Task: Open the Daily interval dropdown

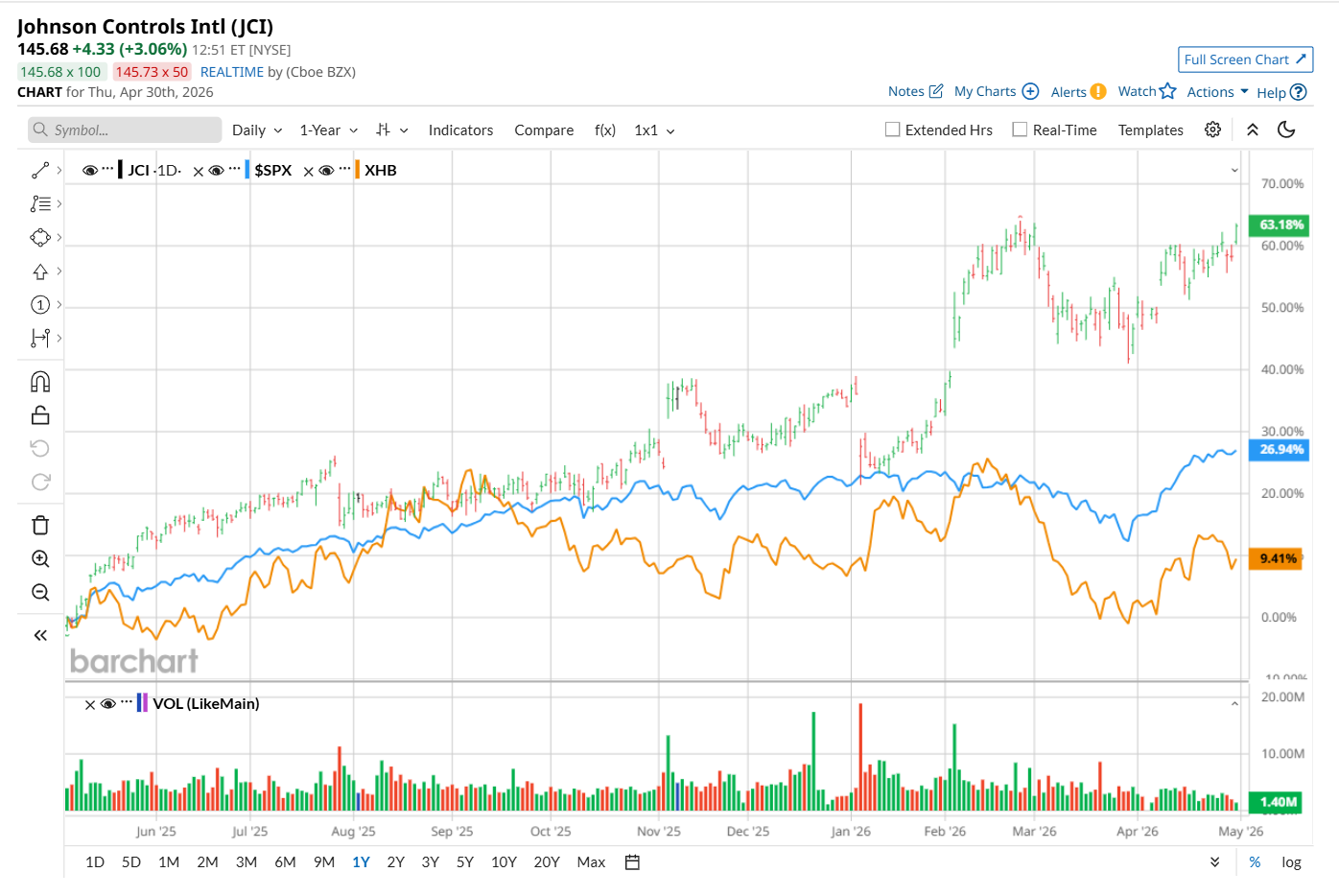Action: tap(257, 130)
